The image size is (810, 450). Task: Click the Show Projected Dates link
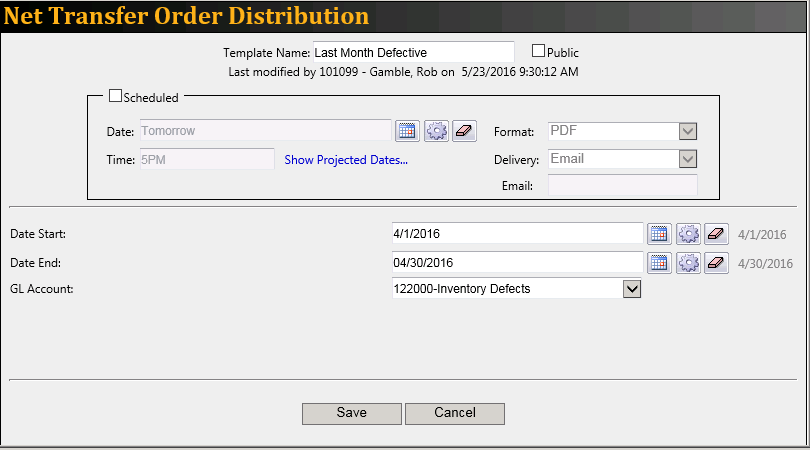[x=346, y=160]
